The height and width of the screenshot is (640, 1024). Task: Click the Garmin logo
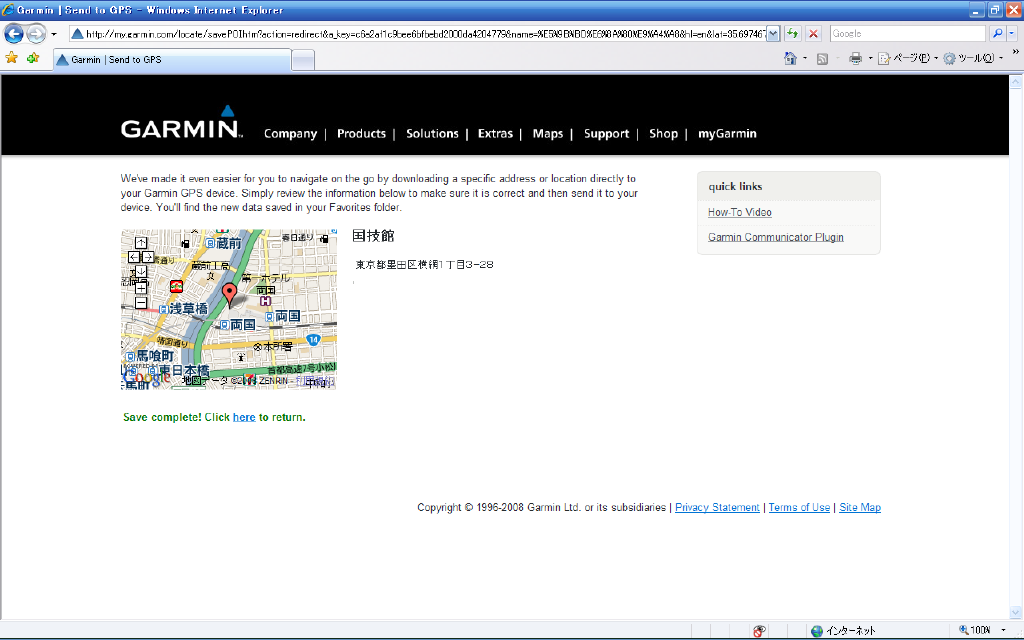click(x=182, y=122)
